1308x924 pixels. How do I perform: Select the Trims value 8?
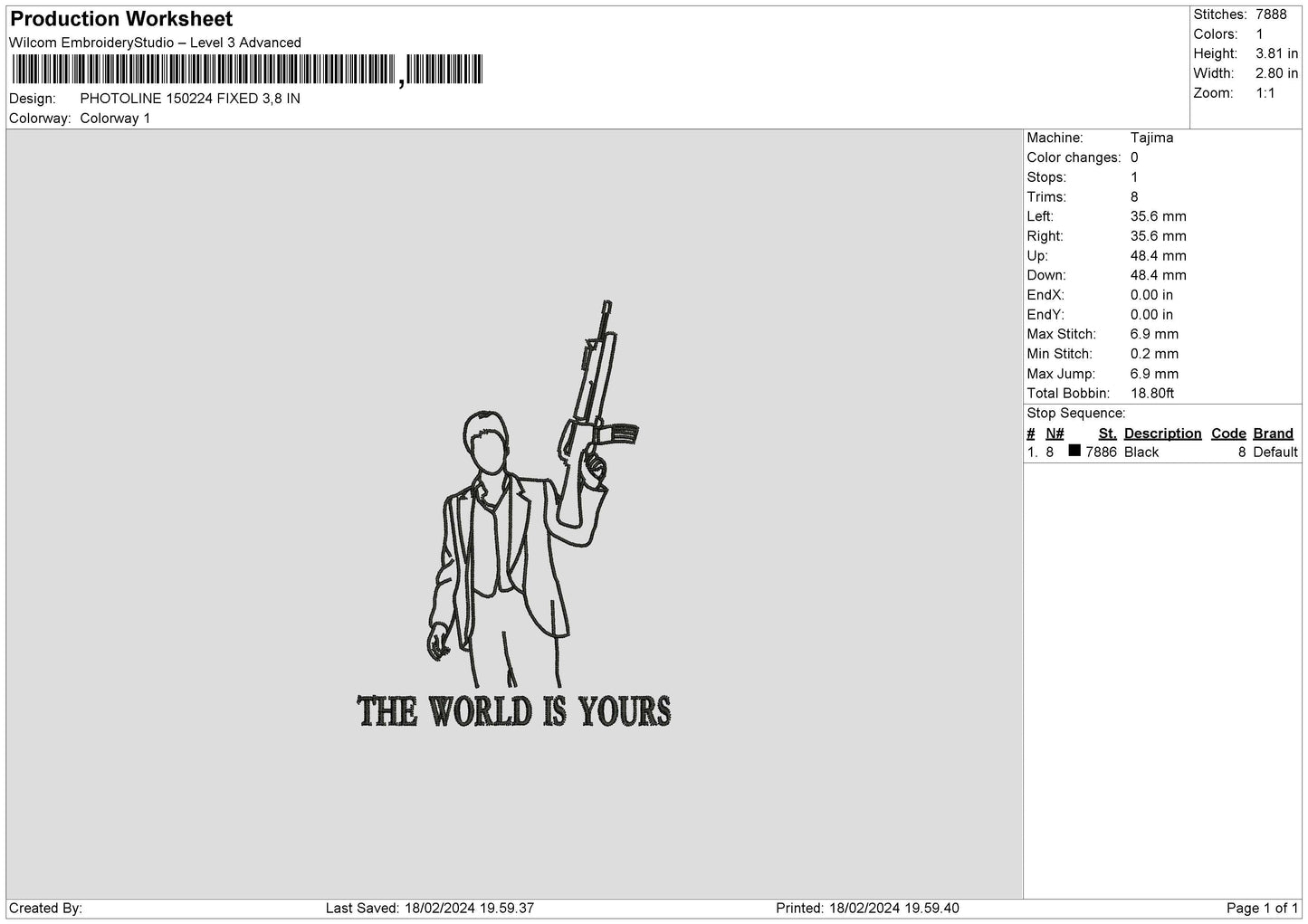tap(1134, 197)
